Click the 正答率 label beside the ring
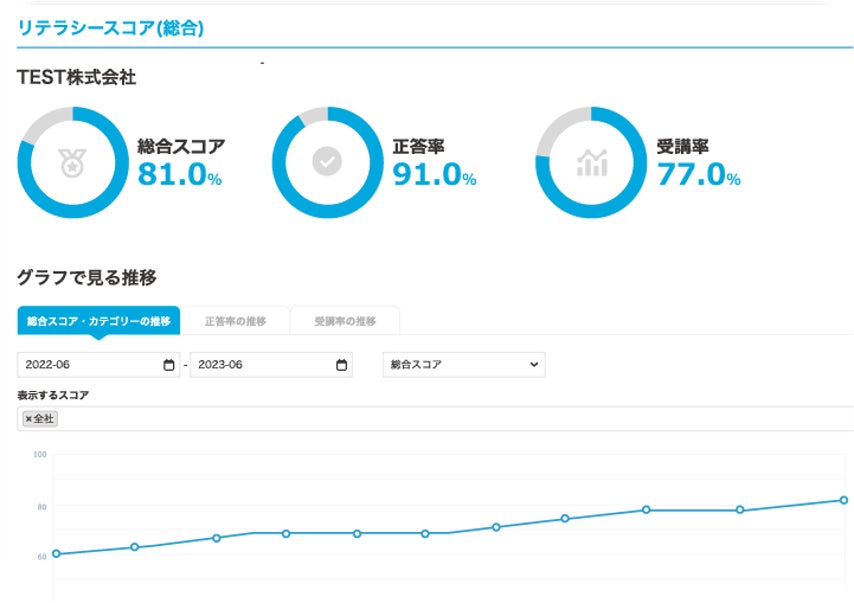The height and width of the screenshot is (603, 854). (x=418, y=146)
